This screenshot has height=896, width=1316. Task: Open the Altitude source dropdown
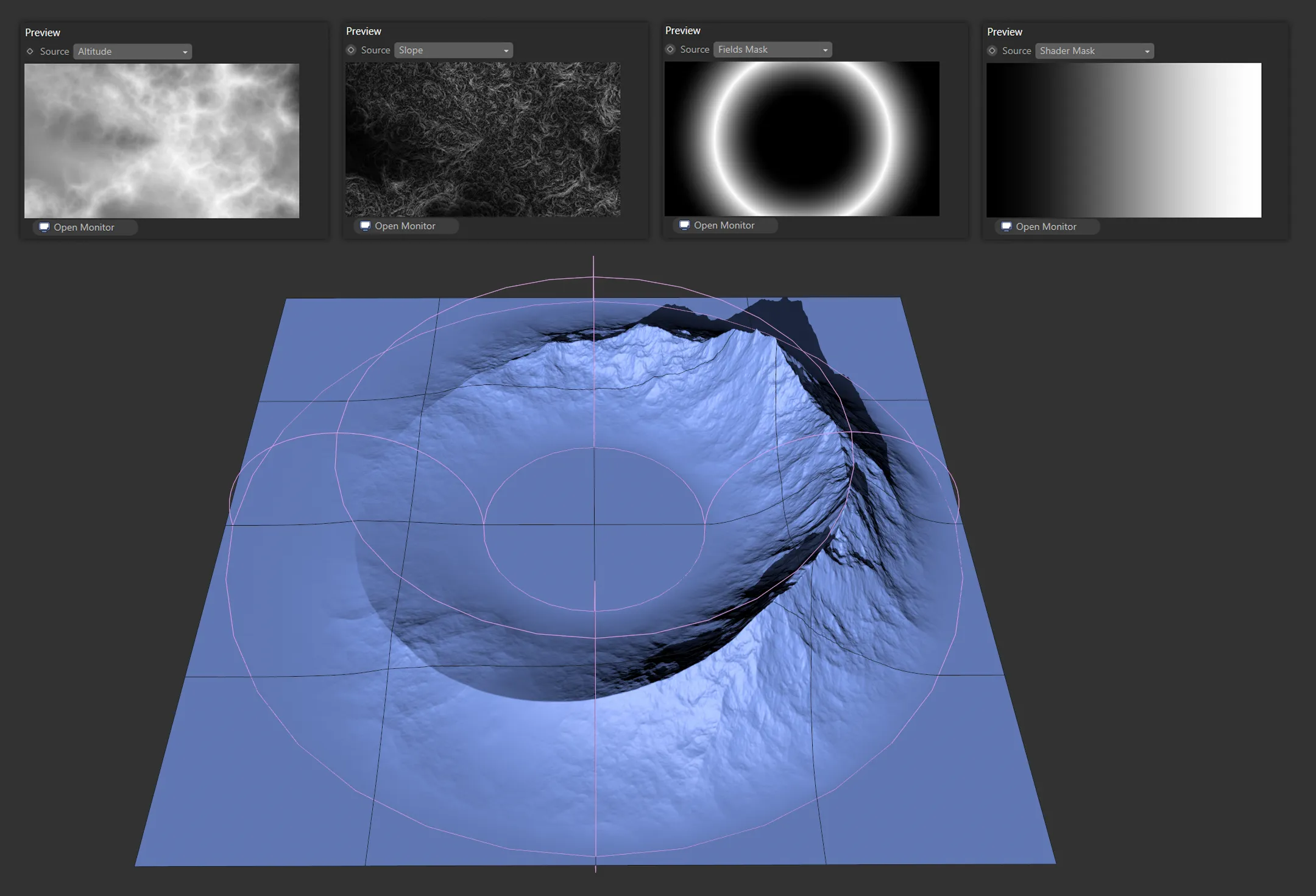[x=132, y=52]
